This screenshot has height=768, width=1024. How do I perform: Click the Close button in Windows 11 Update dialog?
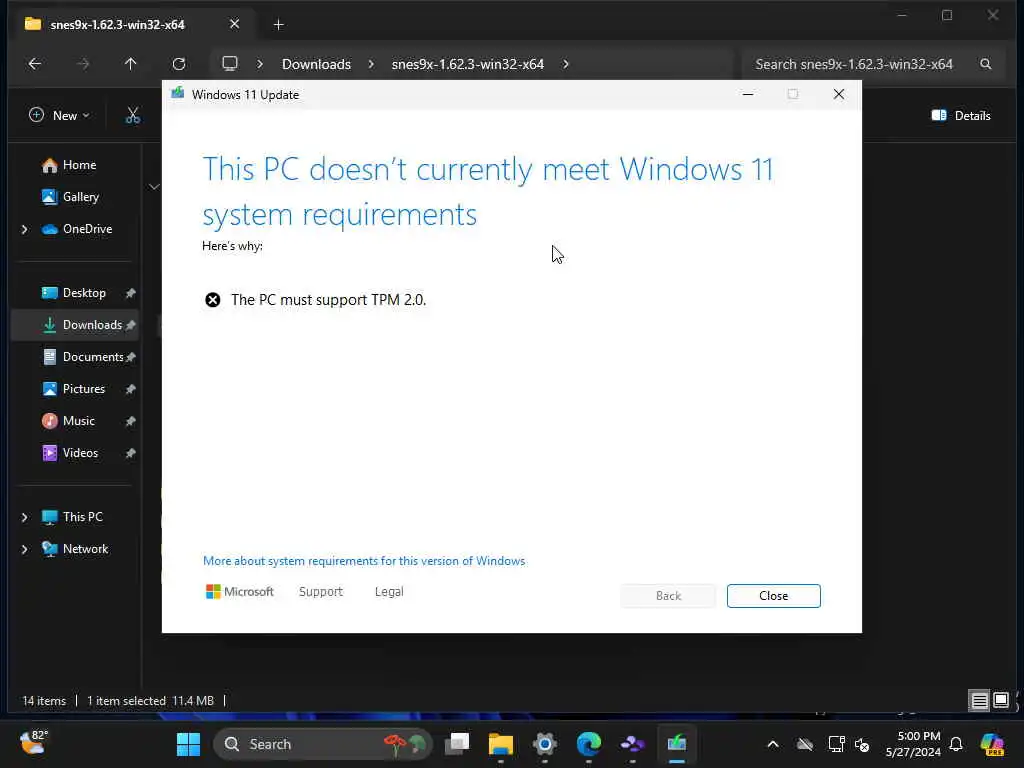773,596
